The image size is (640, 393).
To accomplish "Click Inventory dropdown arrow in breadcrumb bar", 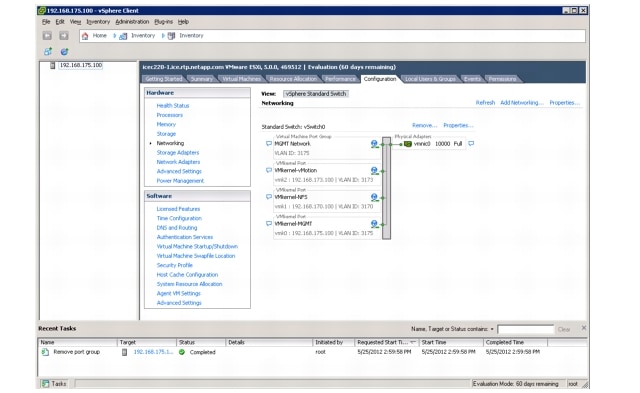I will (163, 36).
